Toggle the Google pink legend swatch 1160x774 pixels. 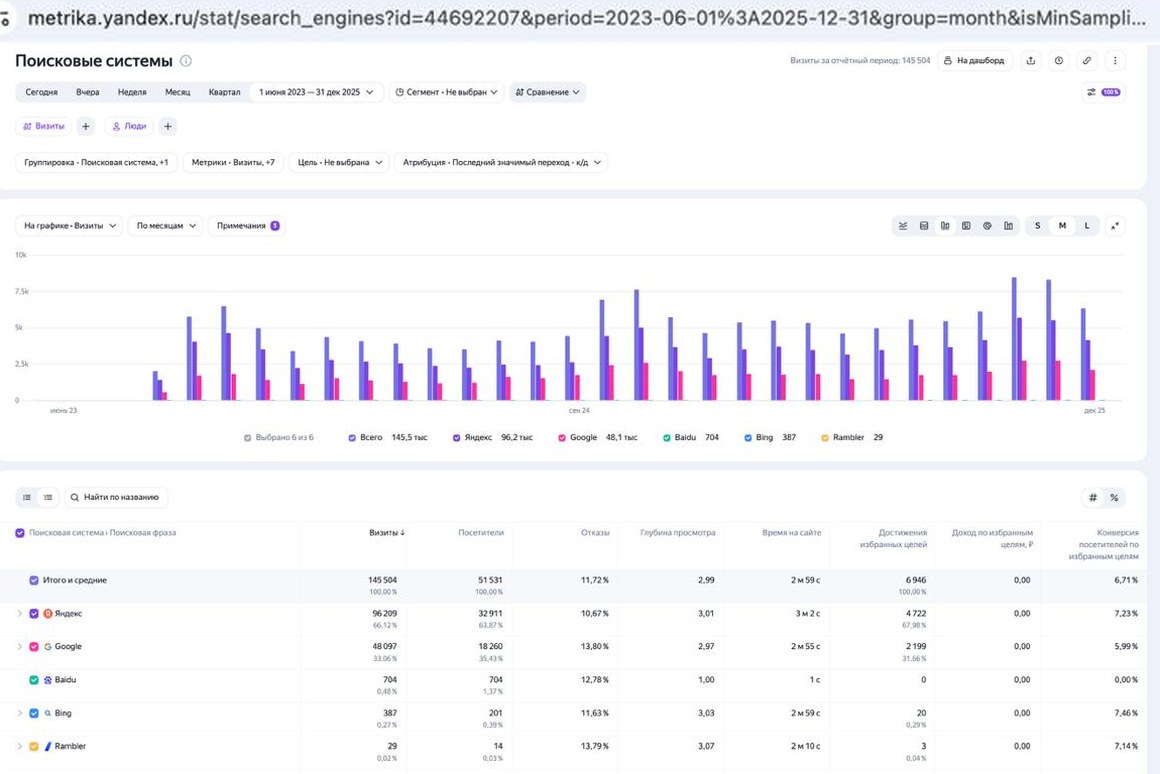[562, 438]
